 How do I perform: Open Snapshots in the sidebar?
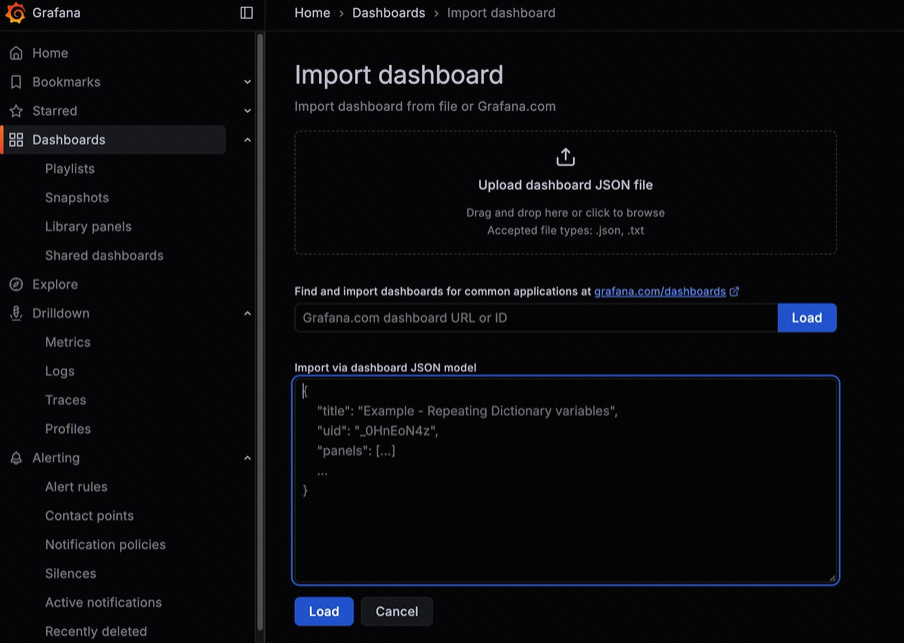[77, 197]
